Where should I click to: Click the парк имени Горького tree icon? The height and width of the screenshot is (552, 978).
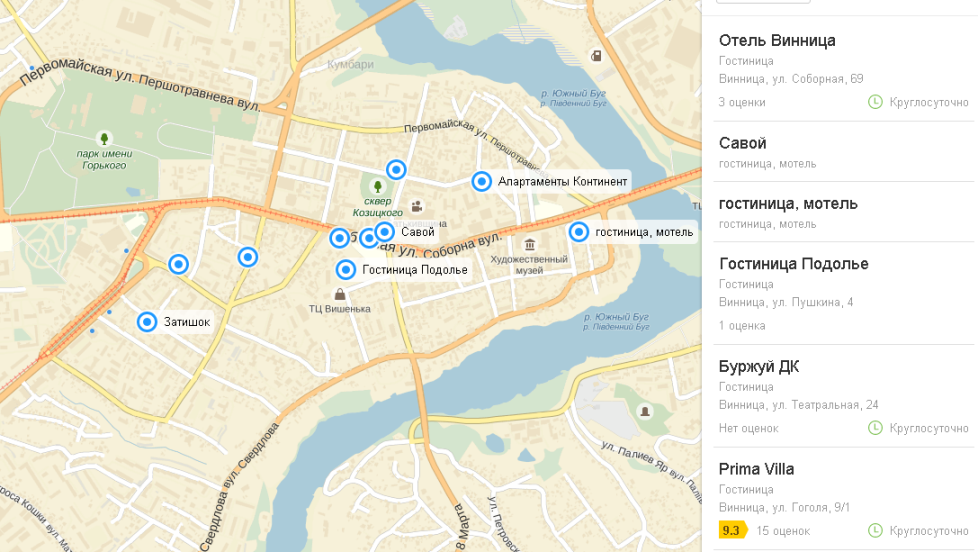pos(104,138)
